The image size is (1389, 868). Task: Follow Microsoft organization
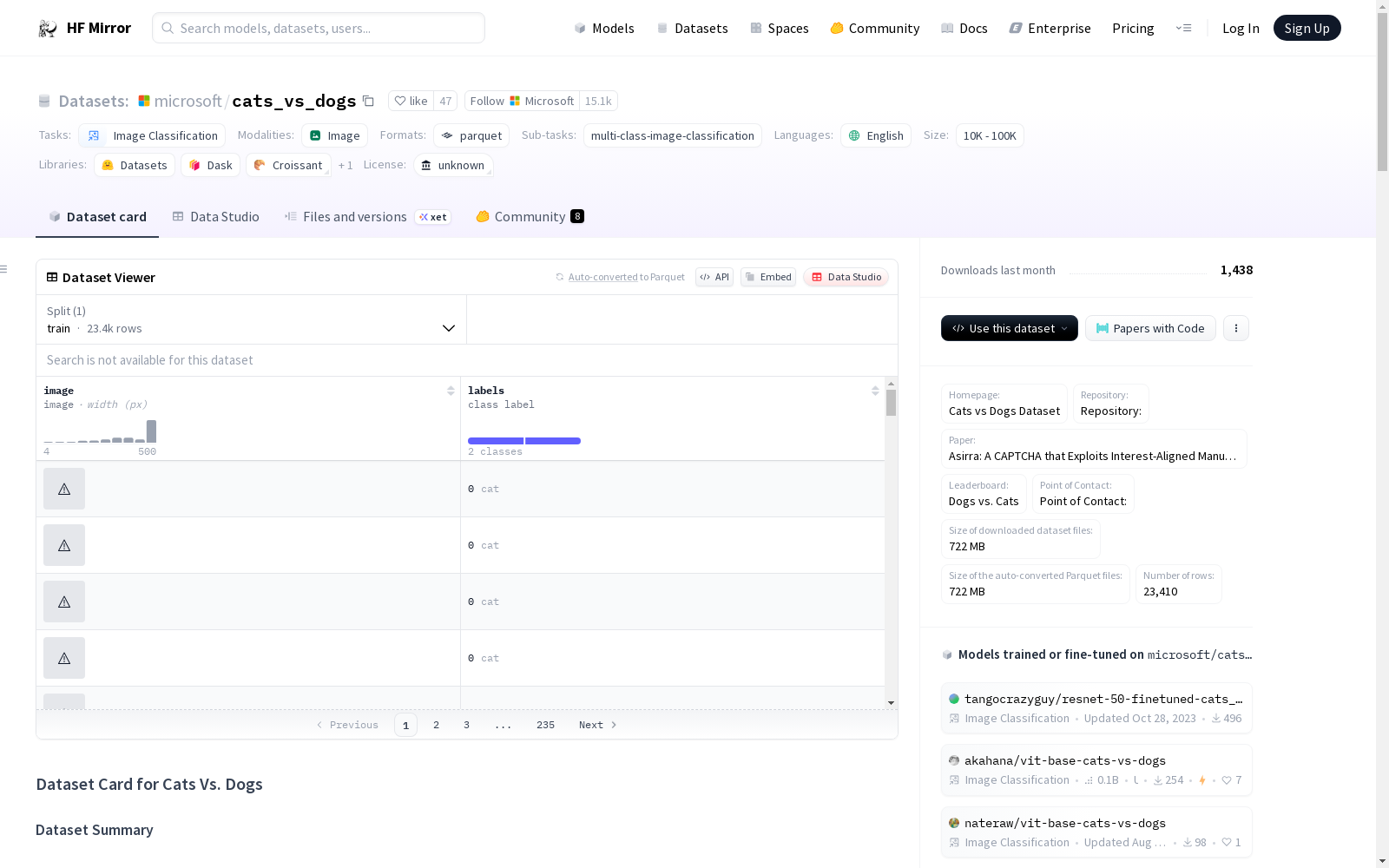(x=522, y=101)
